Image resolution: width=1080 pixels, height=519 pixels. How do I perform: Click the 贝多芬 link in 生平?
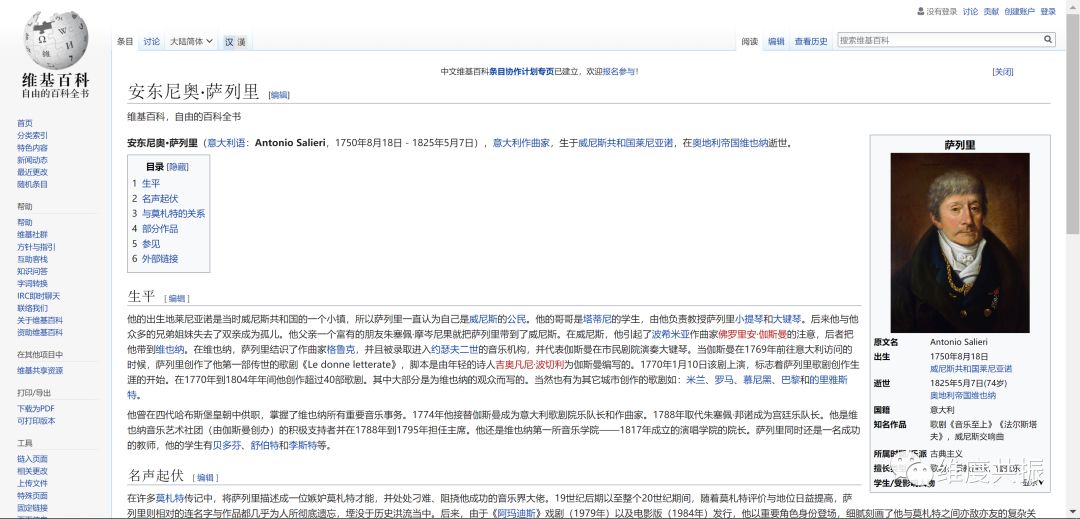click(x=227, y=445)
